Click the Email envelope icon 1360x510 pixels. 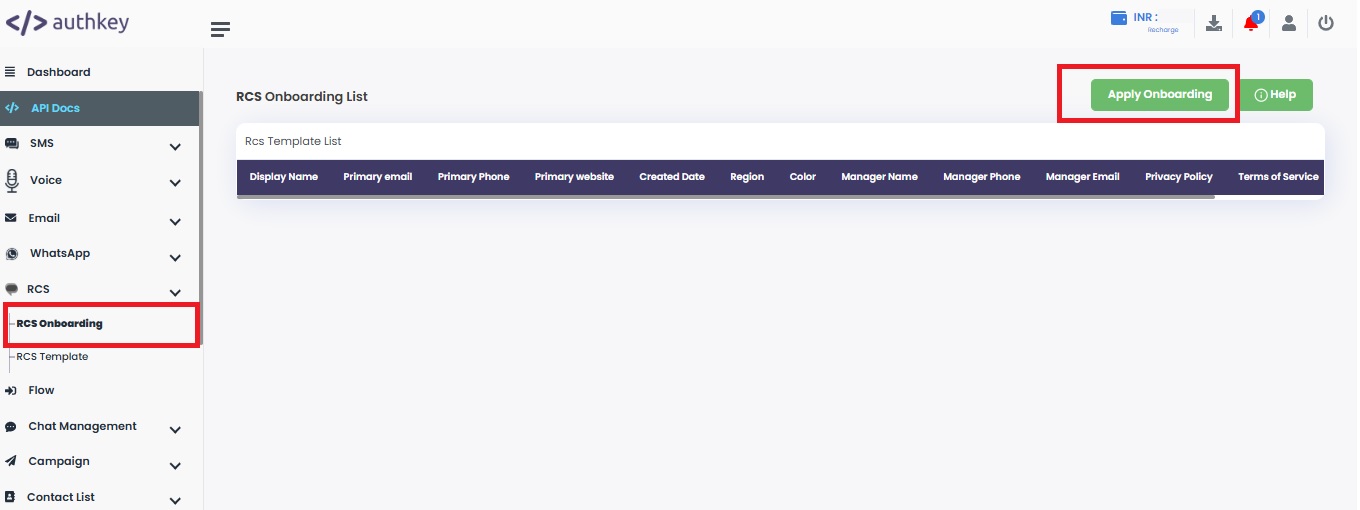click(x=11, y=218)
